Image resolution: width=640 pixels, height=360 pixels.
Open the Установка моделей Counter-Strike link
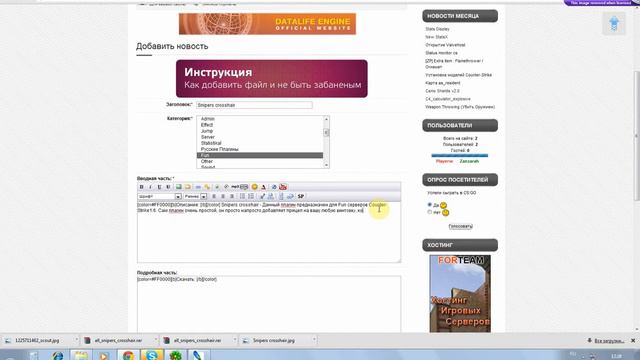pyautogui.click(x=458, y=75)
